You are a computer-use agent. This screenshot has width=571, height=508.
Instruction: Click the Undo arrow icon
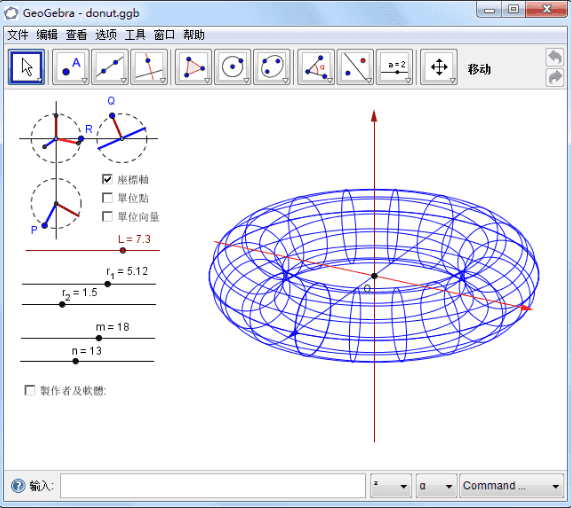point(555,58)
